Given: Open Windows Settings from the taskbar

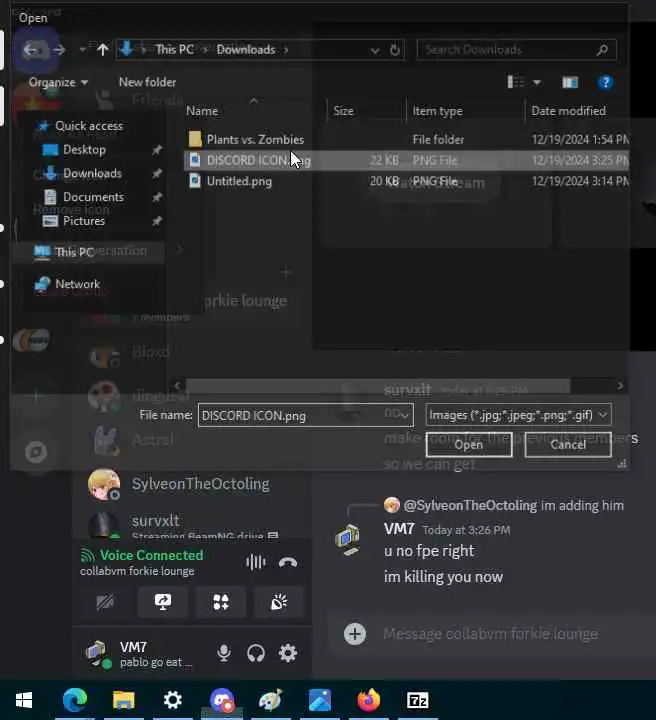Looking at the screenshot, I should tap(173, 700).
